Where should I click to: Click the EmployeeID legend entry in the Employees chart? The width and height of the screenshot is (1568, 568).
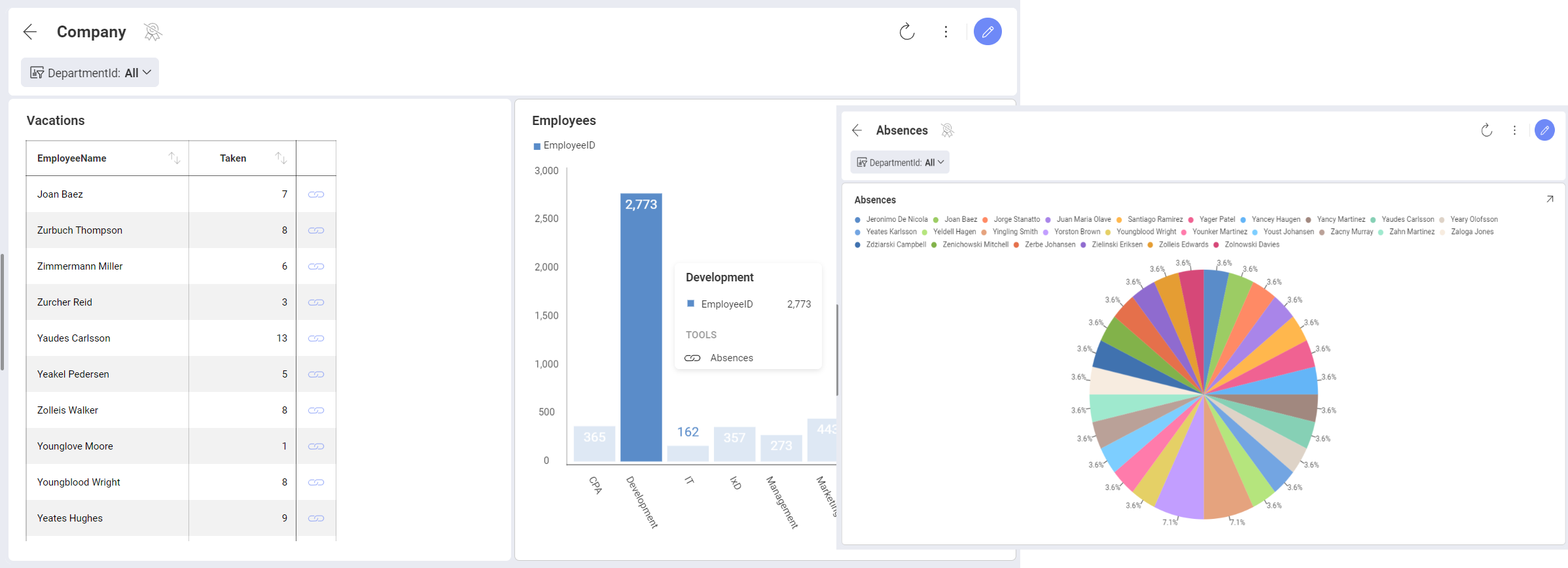564,145
